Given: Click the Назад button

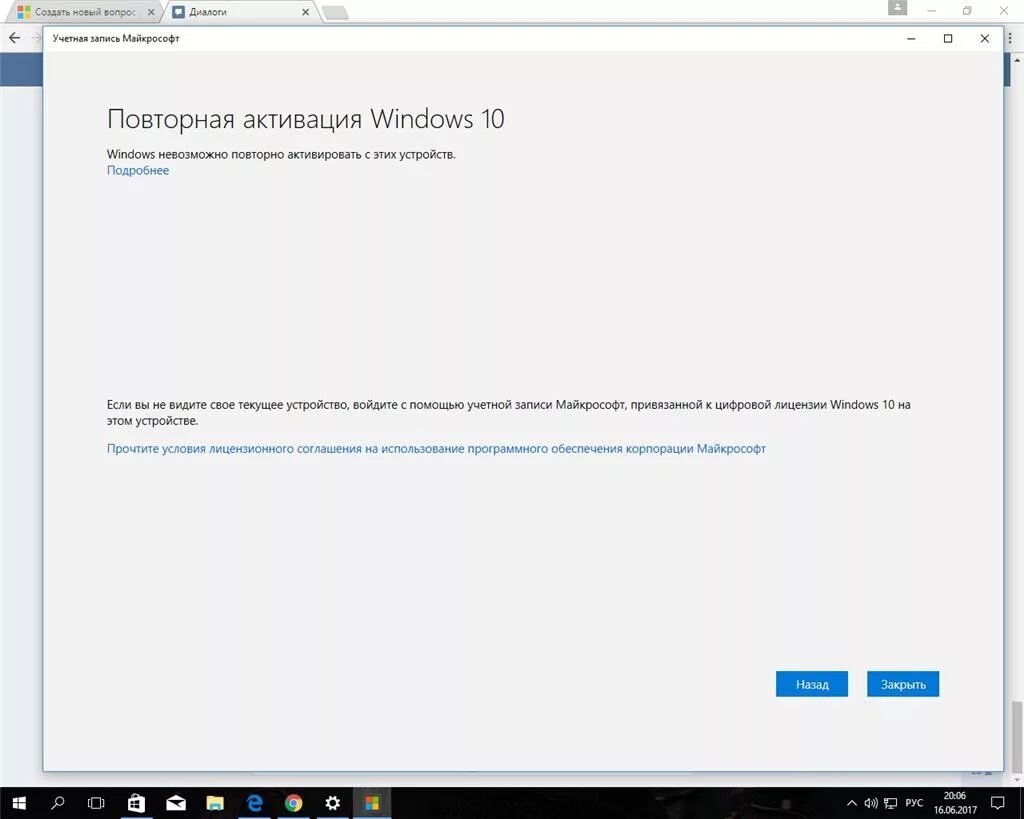Looking at the screenshot, I should coord(812,684).
